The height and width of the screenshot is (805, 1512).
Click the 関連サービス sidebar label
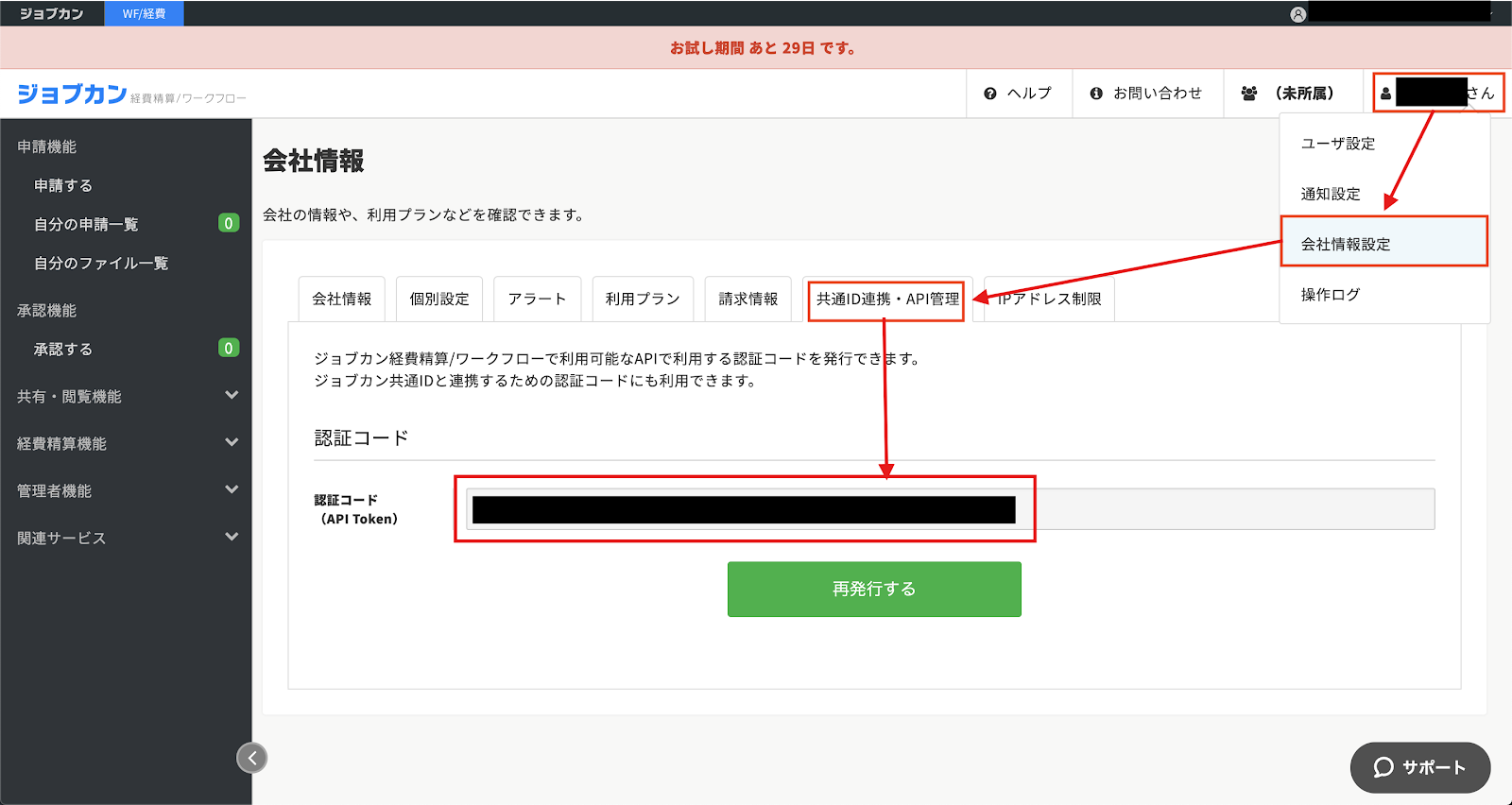pyautogui.click(x=61, y=539)
